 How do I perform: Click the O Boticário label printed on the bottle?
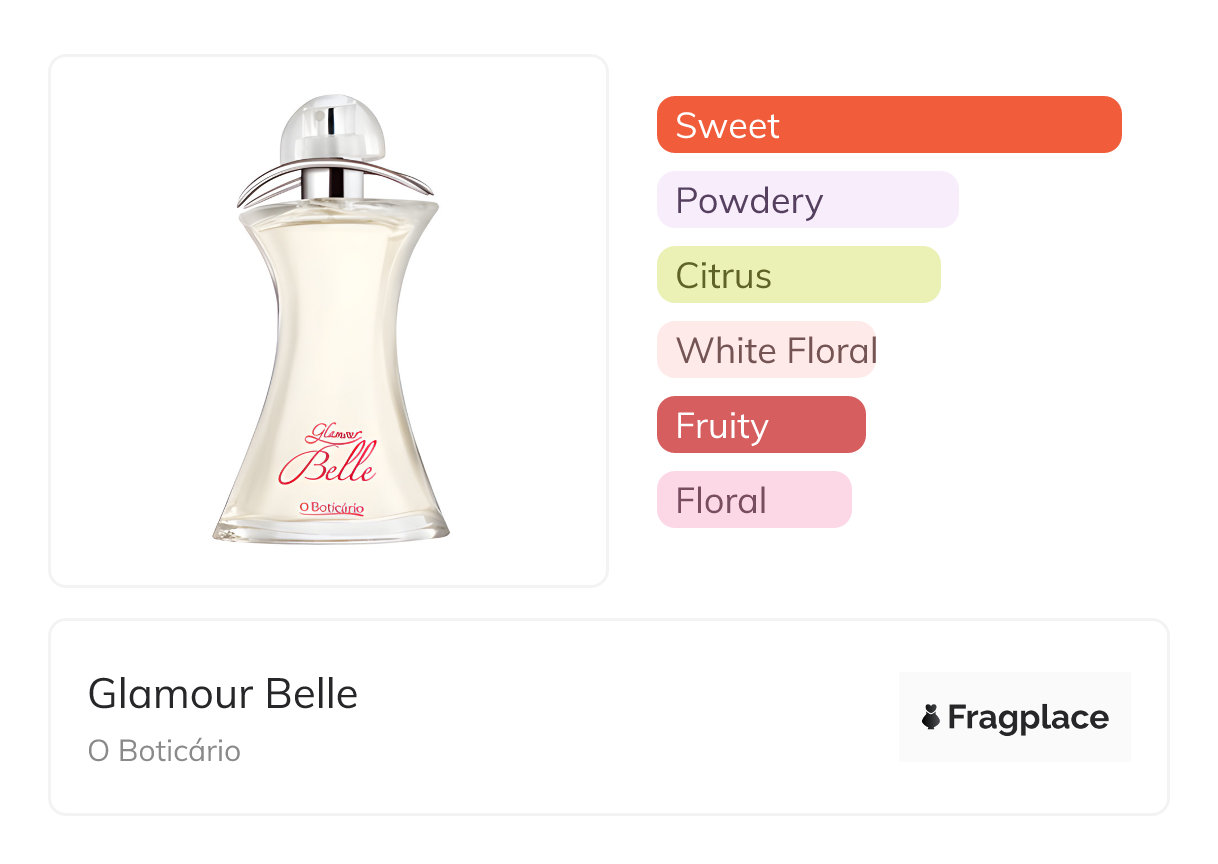pos(332,508)
